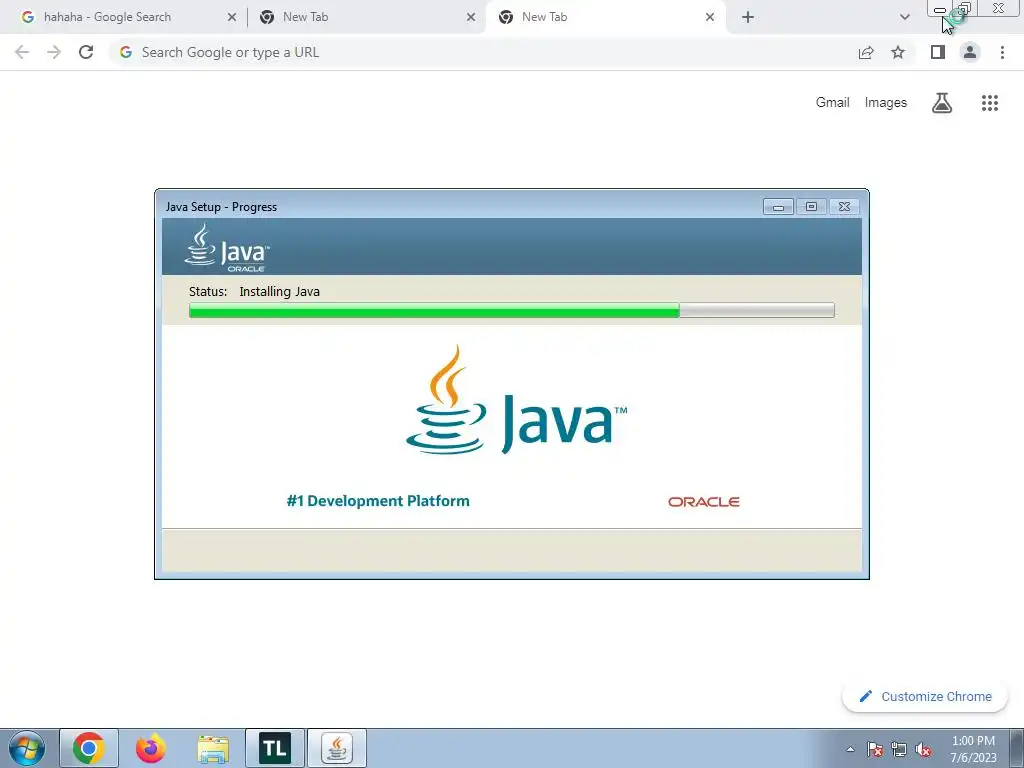1024x768 pixels.
Task: Open the Gmail link
Action: [833, 103]
